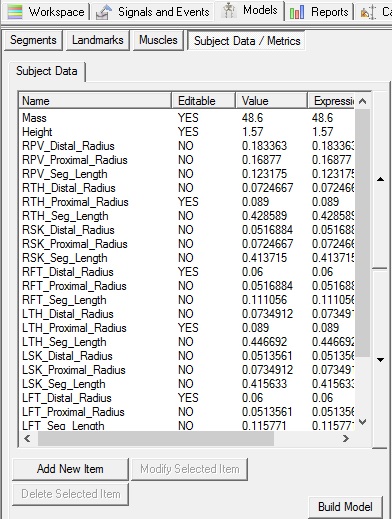Click the list's scroll down chevron
The height and width of the screenshot is (519, 392).
coord(363,422)
